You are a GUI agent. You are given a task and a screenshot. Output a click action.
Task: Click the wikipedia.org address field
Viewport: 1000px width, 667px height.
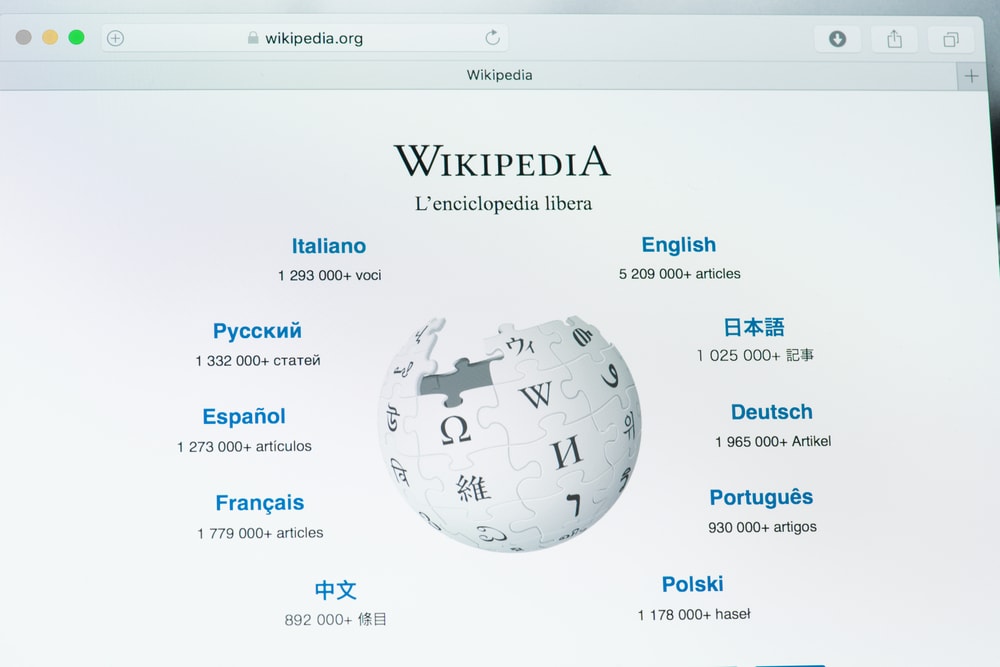313,38
